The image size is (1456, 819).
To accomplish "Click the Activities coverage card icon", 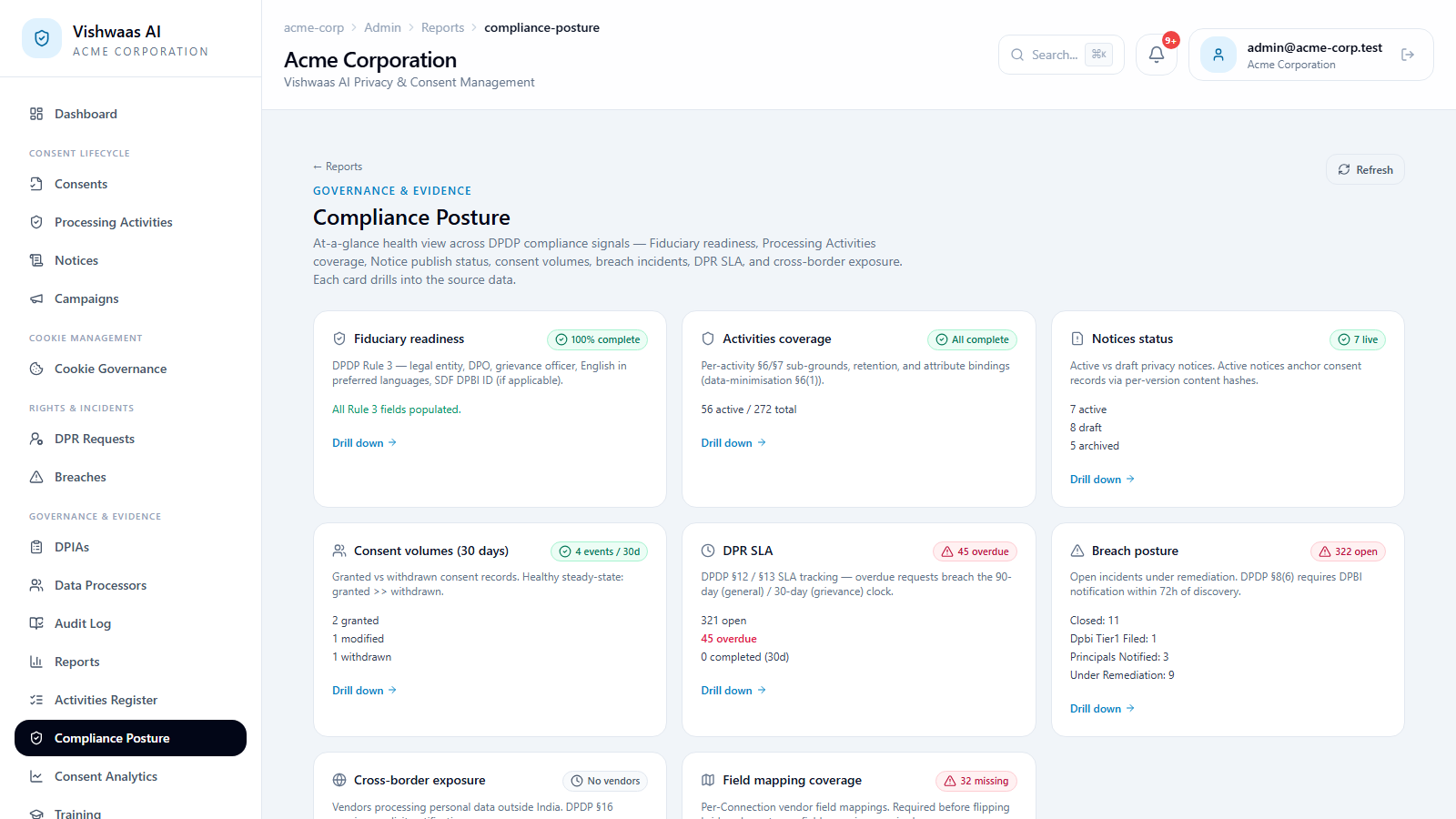I will click(708, 339).
